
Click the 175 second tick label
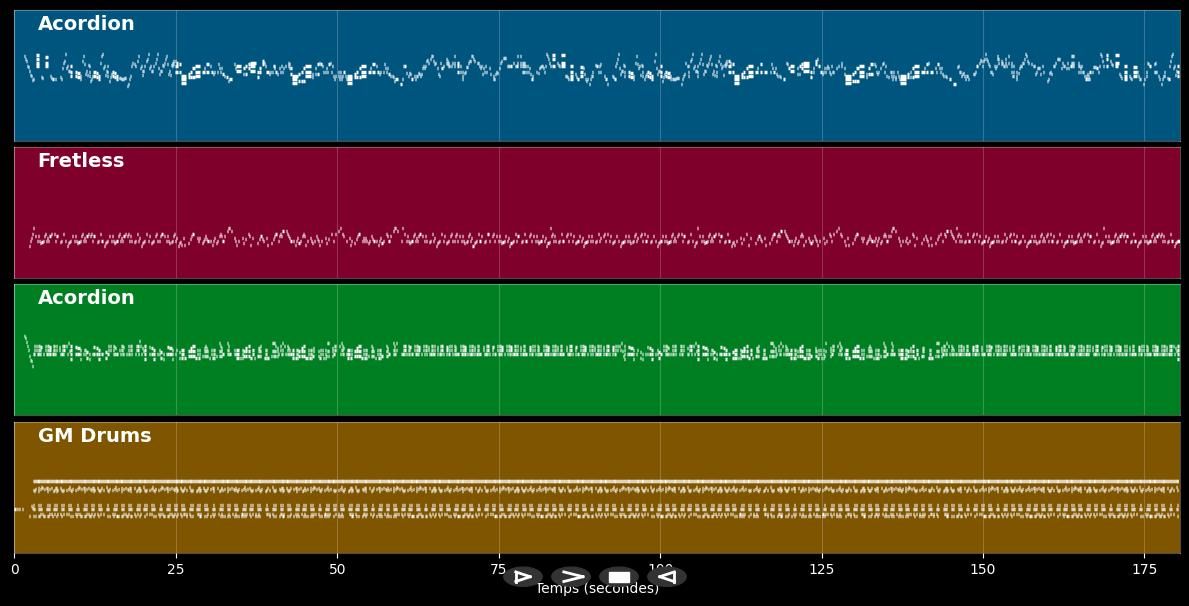click(1144, 570)
